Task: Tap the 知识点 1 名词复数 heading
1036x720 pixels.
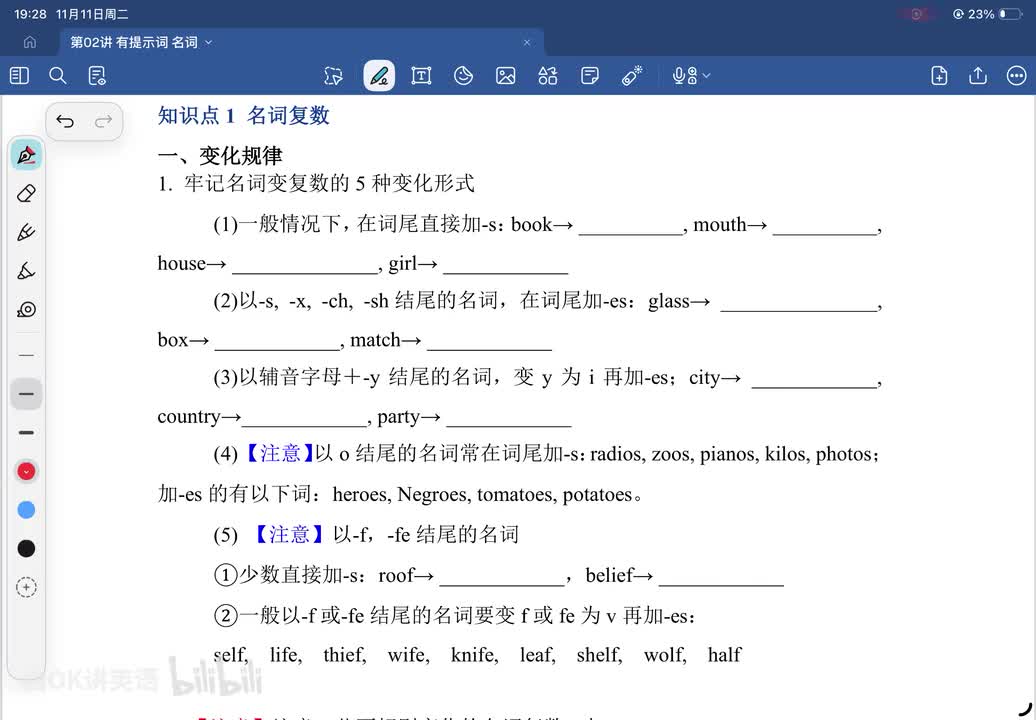Action: (243, 116)
